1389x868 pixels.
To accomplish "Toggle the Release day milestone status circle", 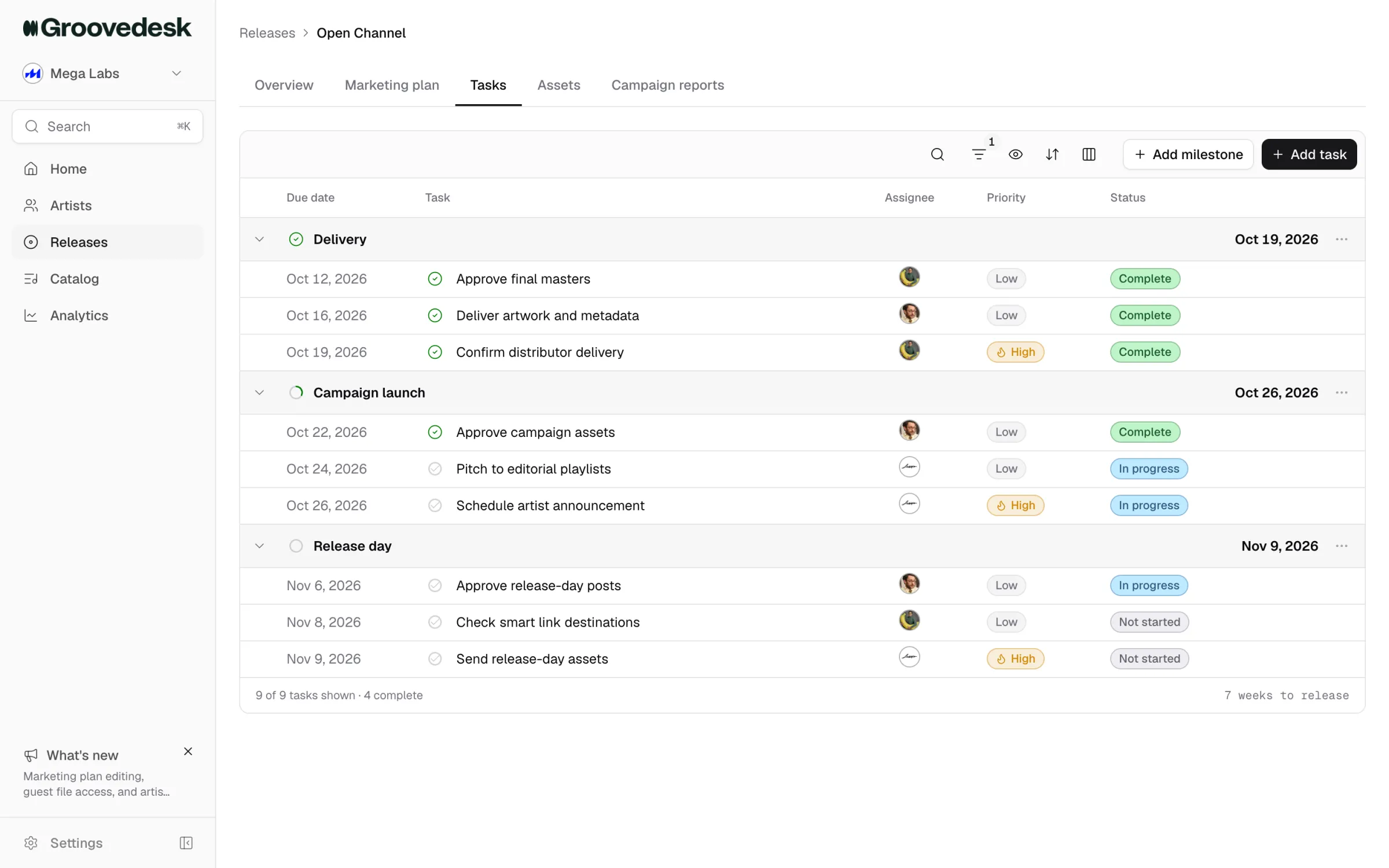I will 296,546.
